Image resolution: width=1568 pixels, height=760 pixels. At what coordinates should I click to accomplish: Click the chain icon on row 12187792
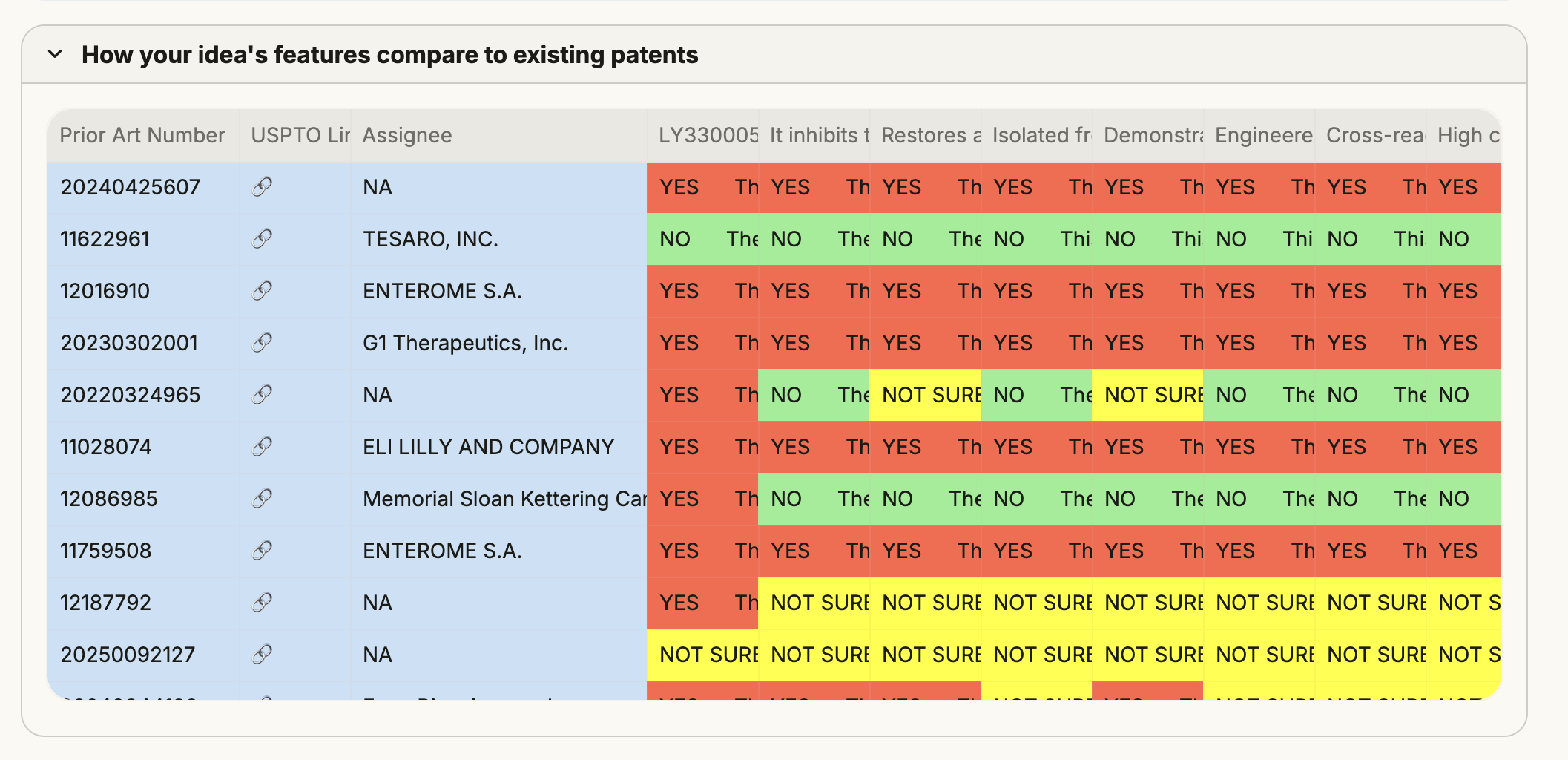(x=261, y=603)
